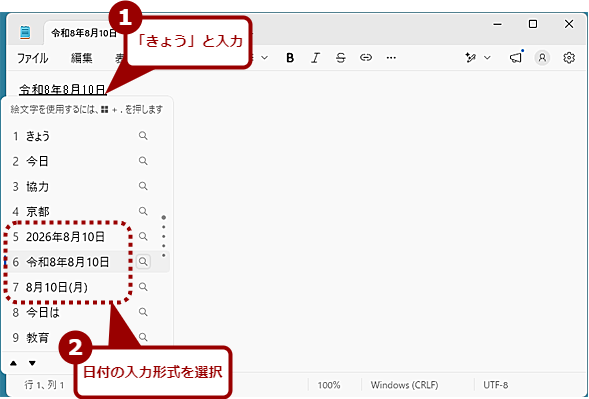This screenshot has width=589, height=399.
Task: Select the 令和8年8月10日 tab
Action: (84, 33)
